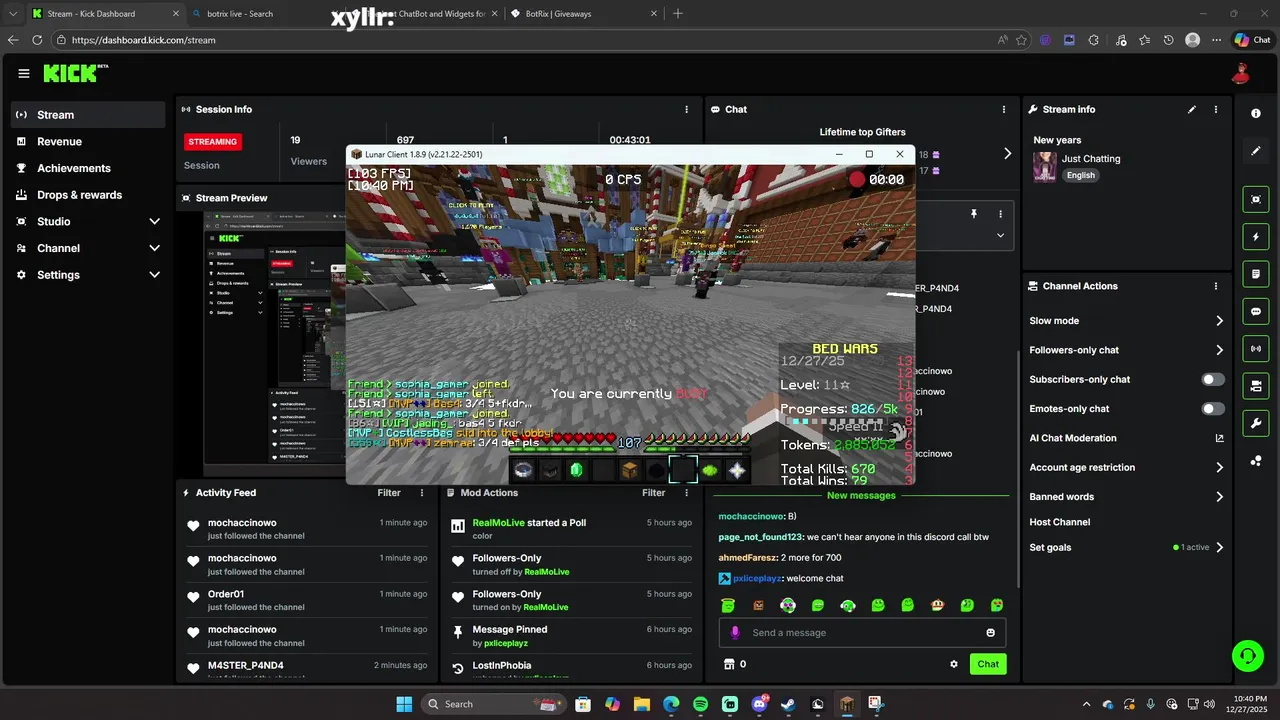This screenshot has width=1280, height=720.
Task: Open a new browser tab
Action: tap(678, 14)
